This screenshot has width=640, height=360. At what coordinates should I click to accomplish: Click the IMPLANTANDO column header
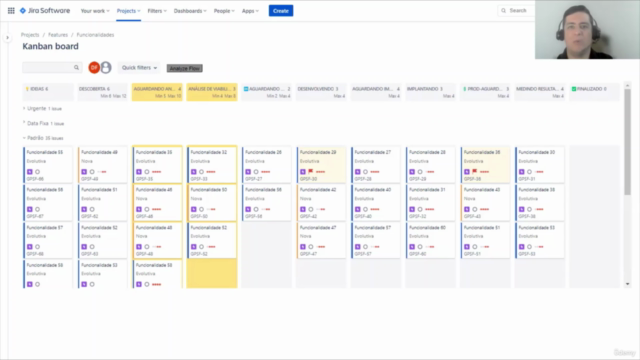[x=431, y=92]
